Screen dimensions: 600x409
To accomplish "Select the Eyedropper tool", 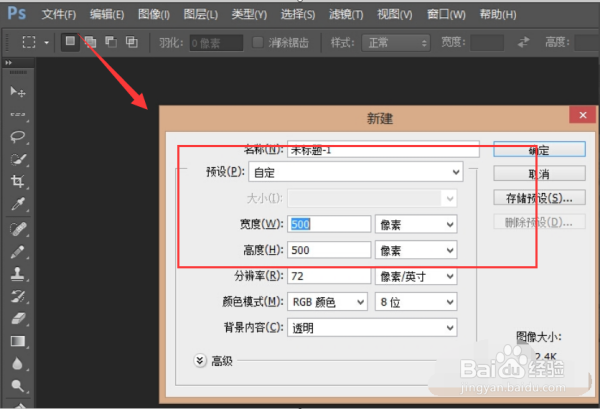I will tap(18, 204).
